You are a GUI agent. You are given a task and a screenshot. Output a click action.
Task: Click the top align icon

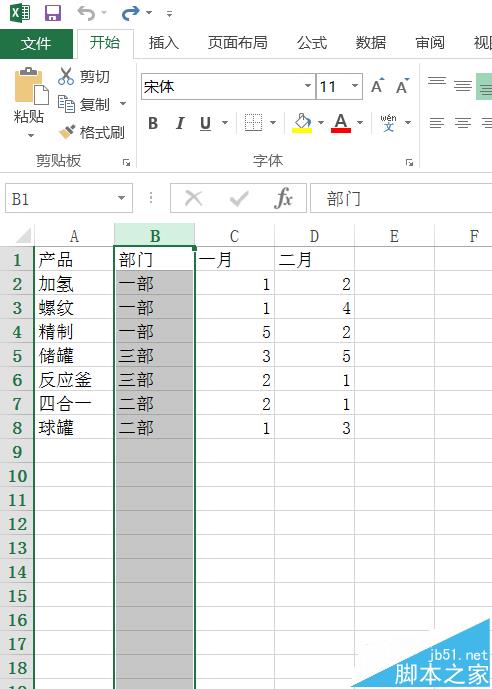pyautogui.click(x=437, y=83)
